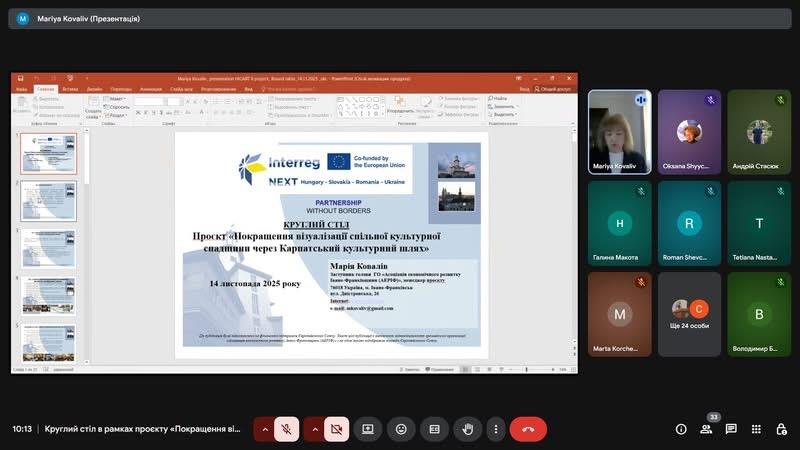Viewport: 800px width, 450px height.
Task: Open microphone audio settings chevron
Action: [x=265, y=429]
